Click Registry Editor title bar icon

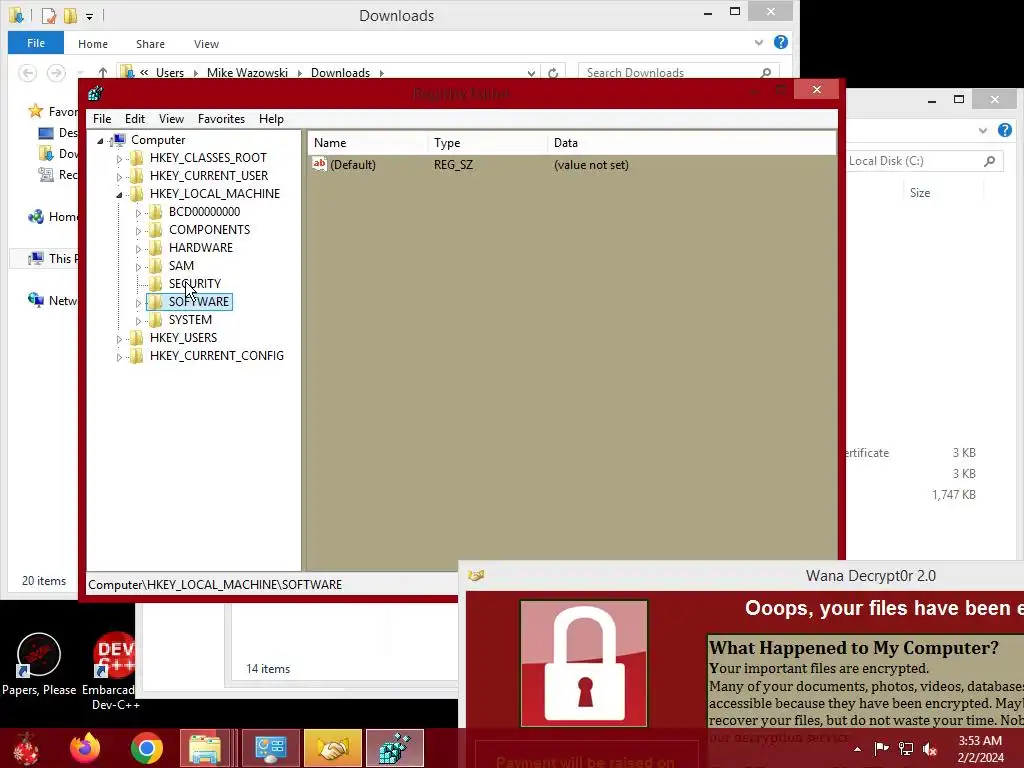(x=95, y=93)
